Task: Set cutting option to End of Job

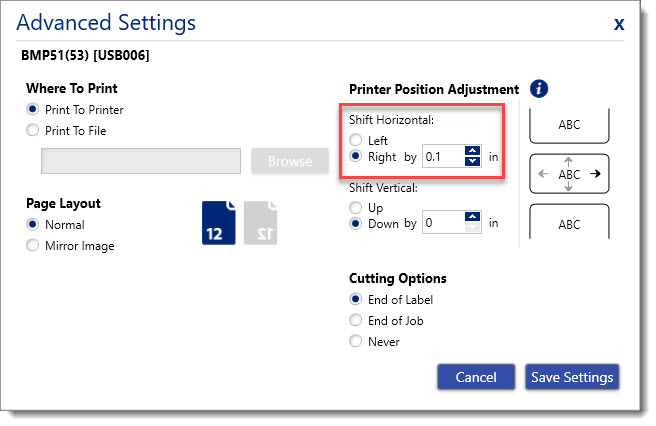Action: [x=356, y=320]
